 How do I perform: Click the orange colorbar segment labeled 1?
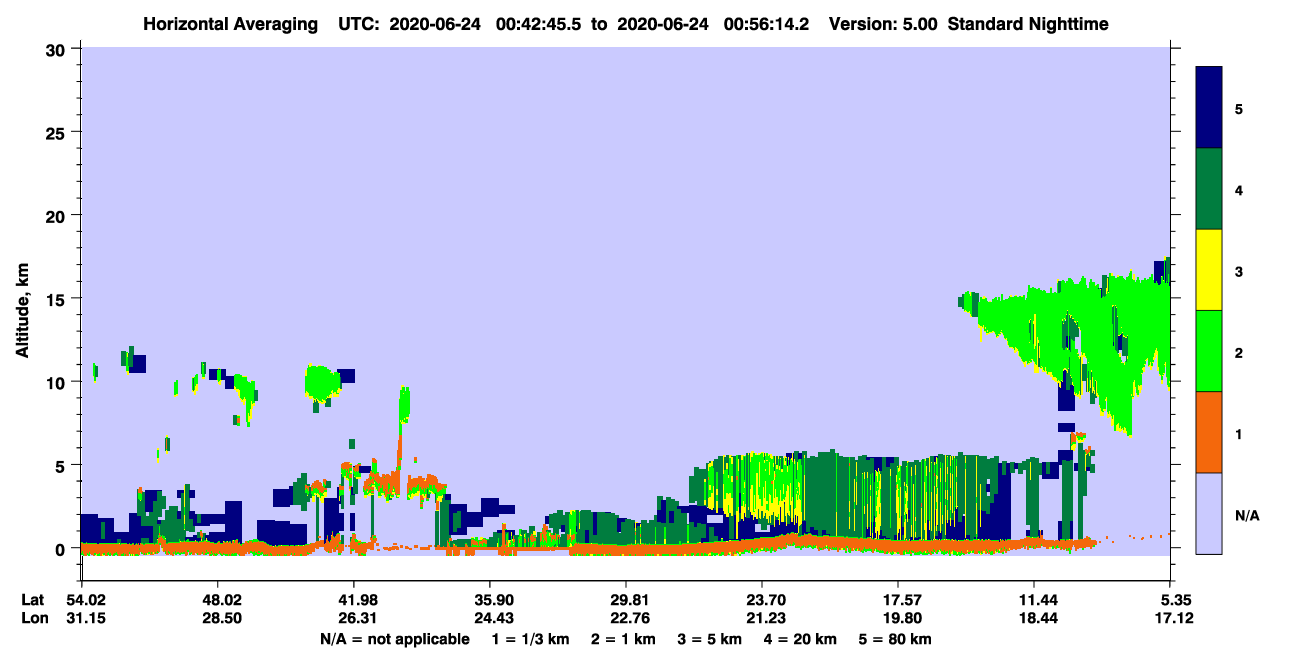[1209, 432]
